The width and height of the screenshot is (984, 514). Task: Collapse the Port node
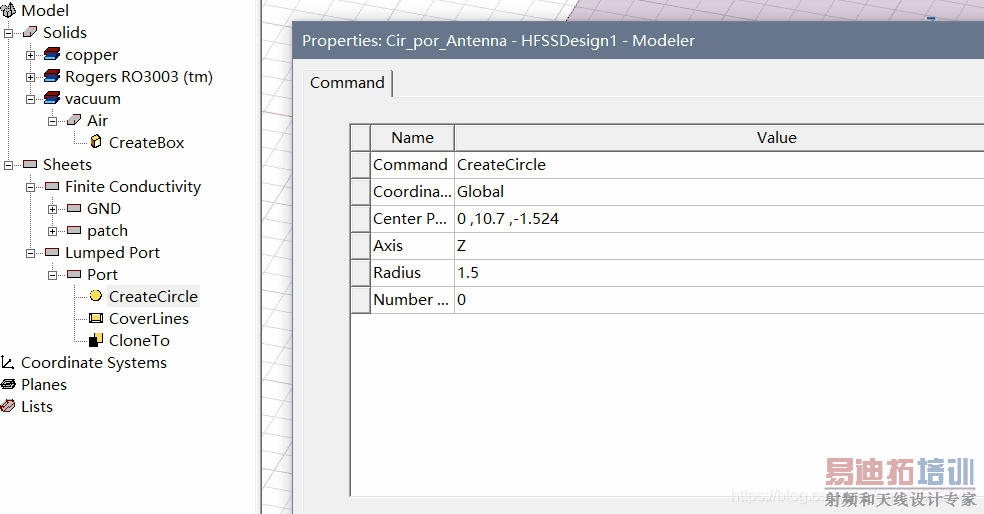[52, 275]
